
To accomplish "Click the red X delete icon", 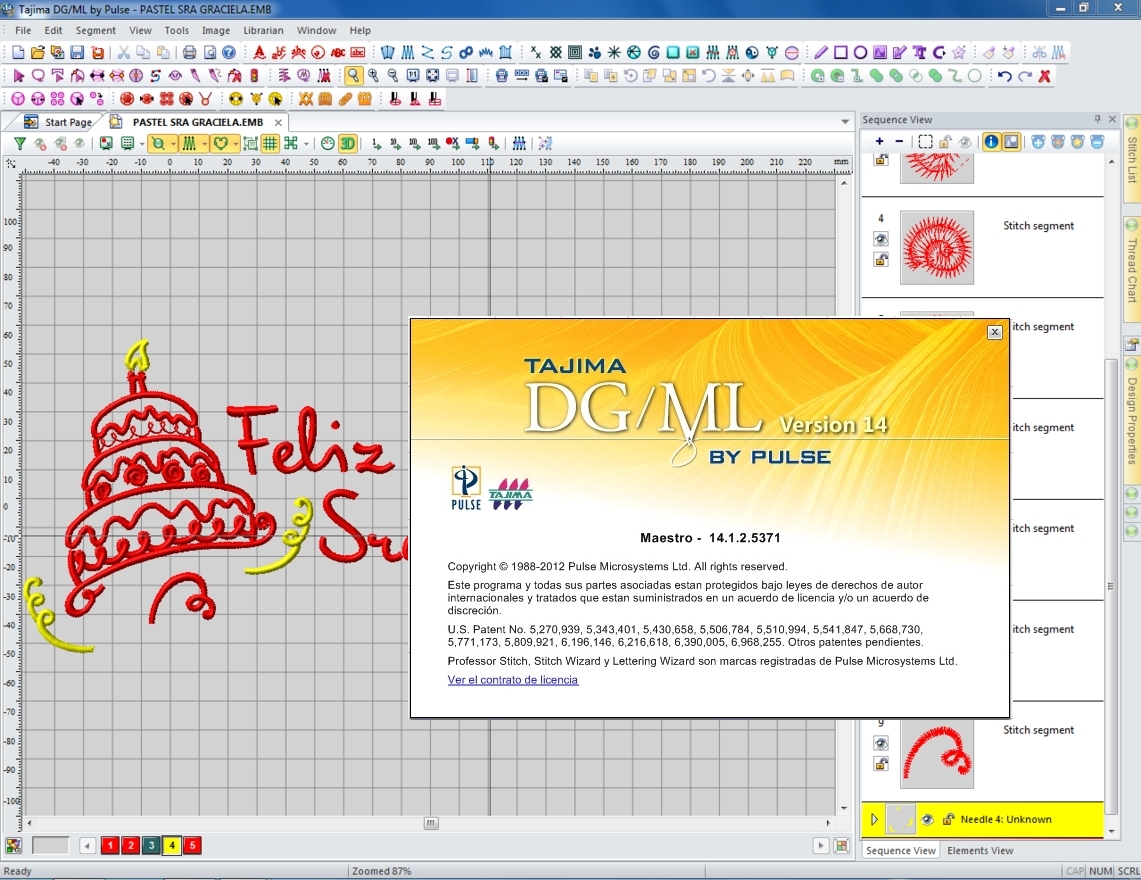I will coord(1044,76).
